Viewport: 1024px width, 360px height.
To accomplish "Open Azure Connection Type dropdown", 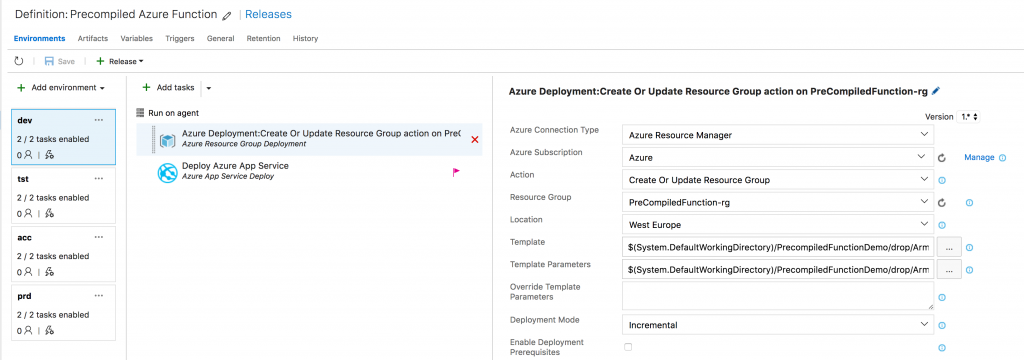I will 778,135.
